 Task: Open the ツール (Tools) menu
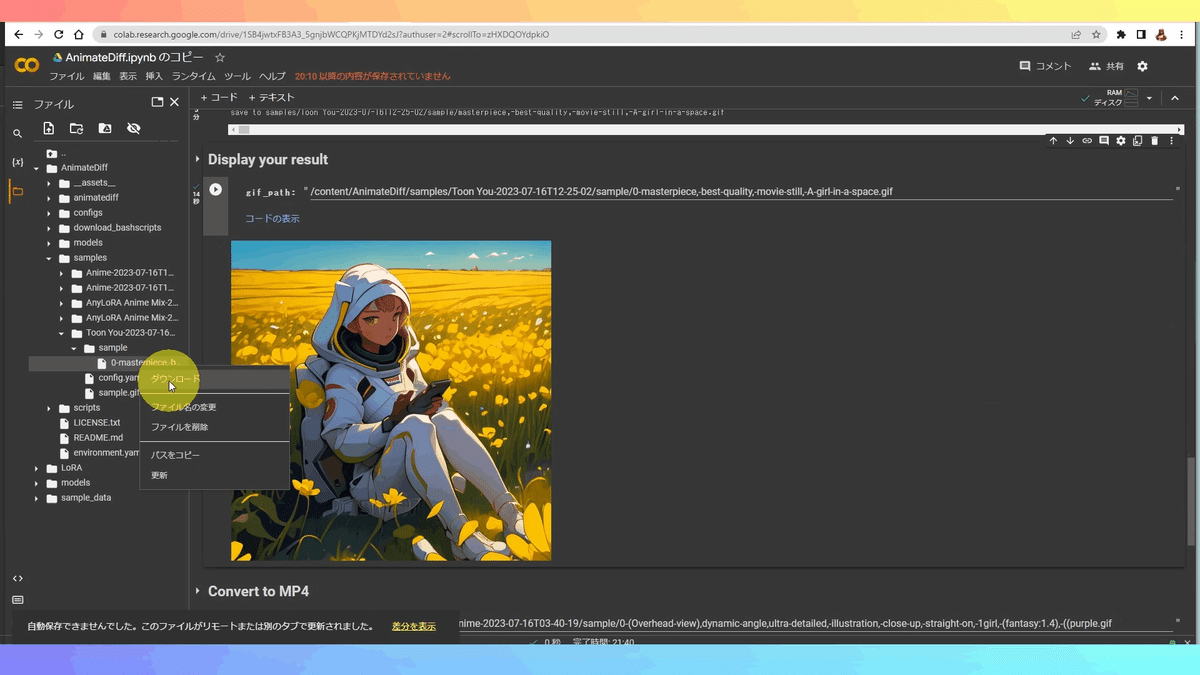point(237,76)
